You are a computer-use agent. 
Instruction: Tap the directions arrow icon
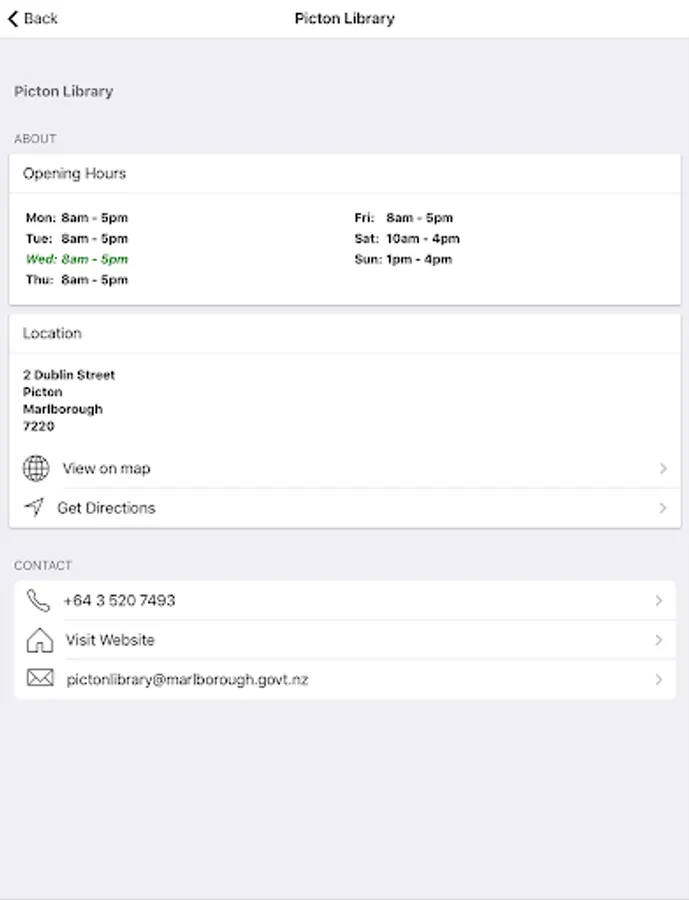(x=34, y=508)
